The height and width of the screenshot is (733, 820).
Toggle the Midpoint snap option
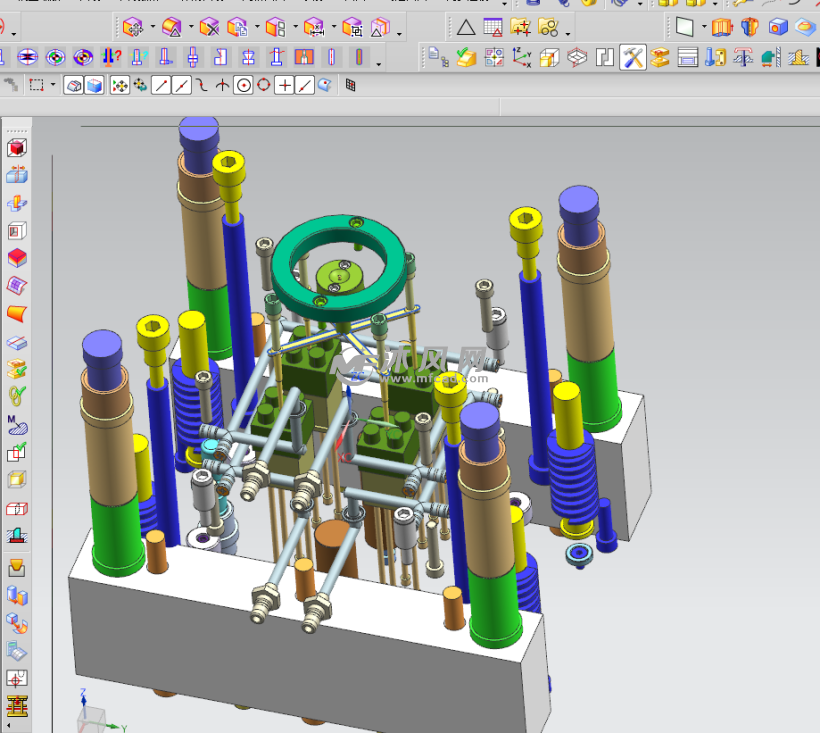pyautogui.click(x=181, y=86)
